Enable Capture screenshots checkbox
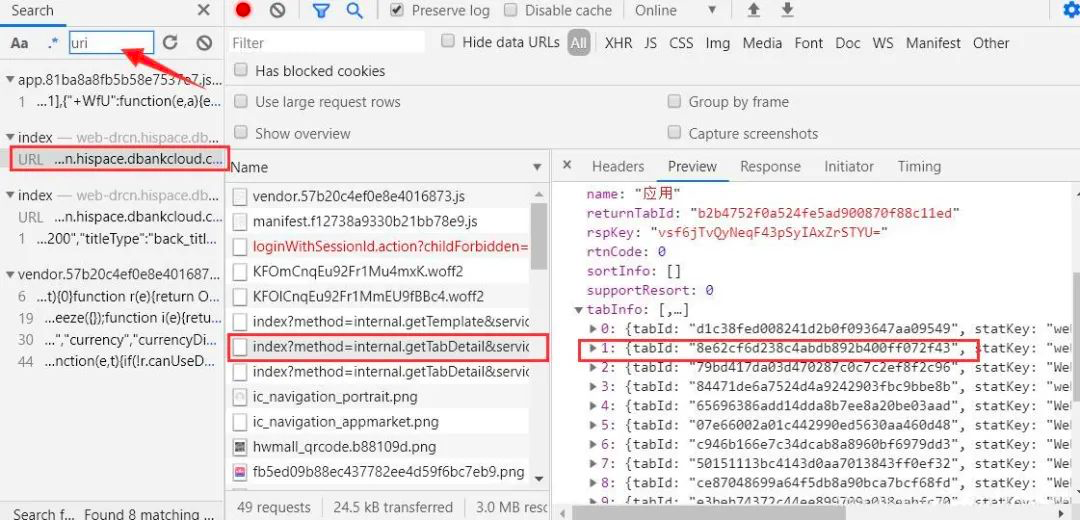Viewport: 1080px width, 520px height. 674,133
